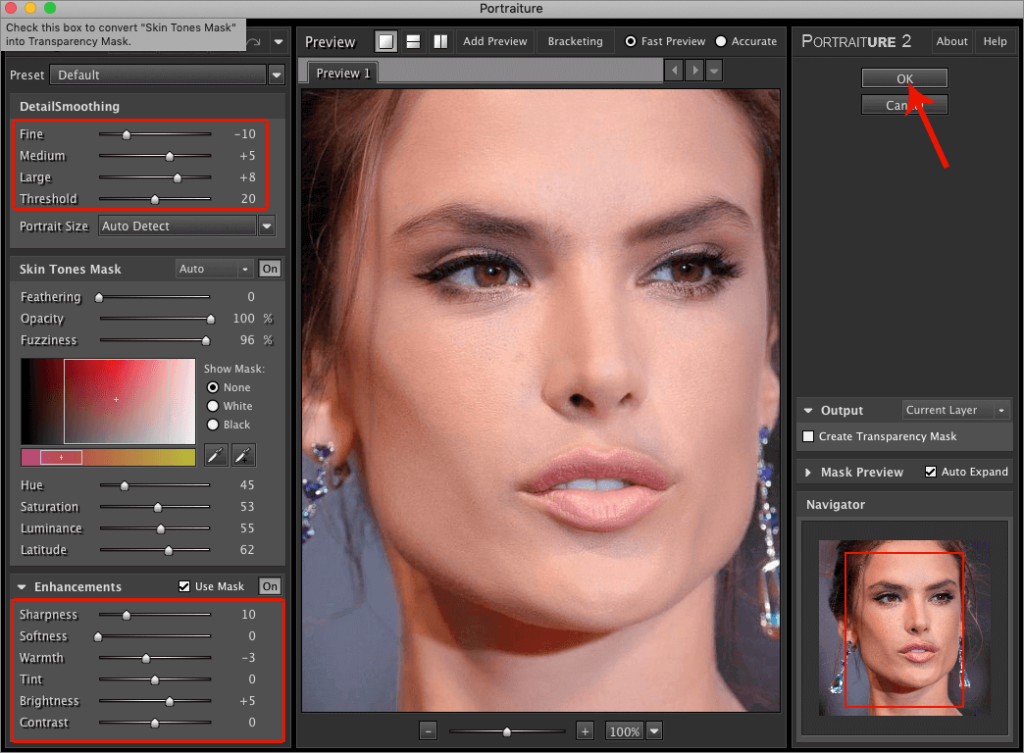Switch to vertical split preview layout
The width and height of the screenshot is (1024, 753).
(x=440, y=42)
